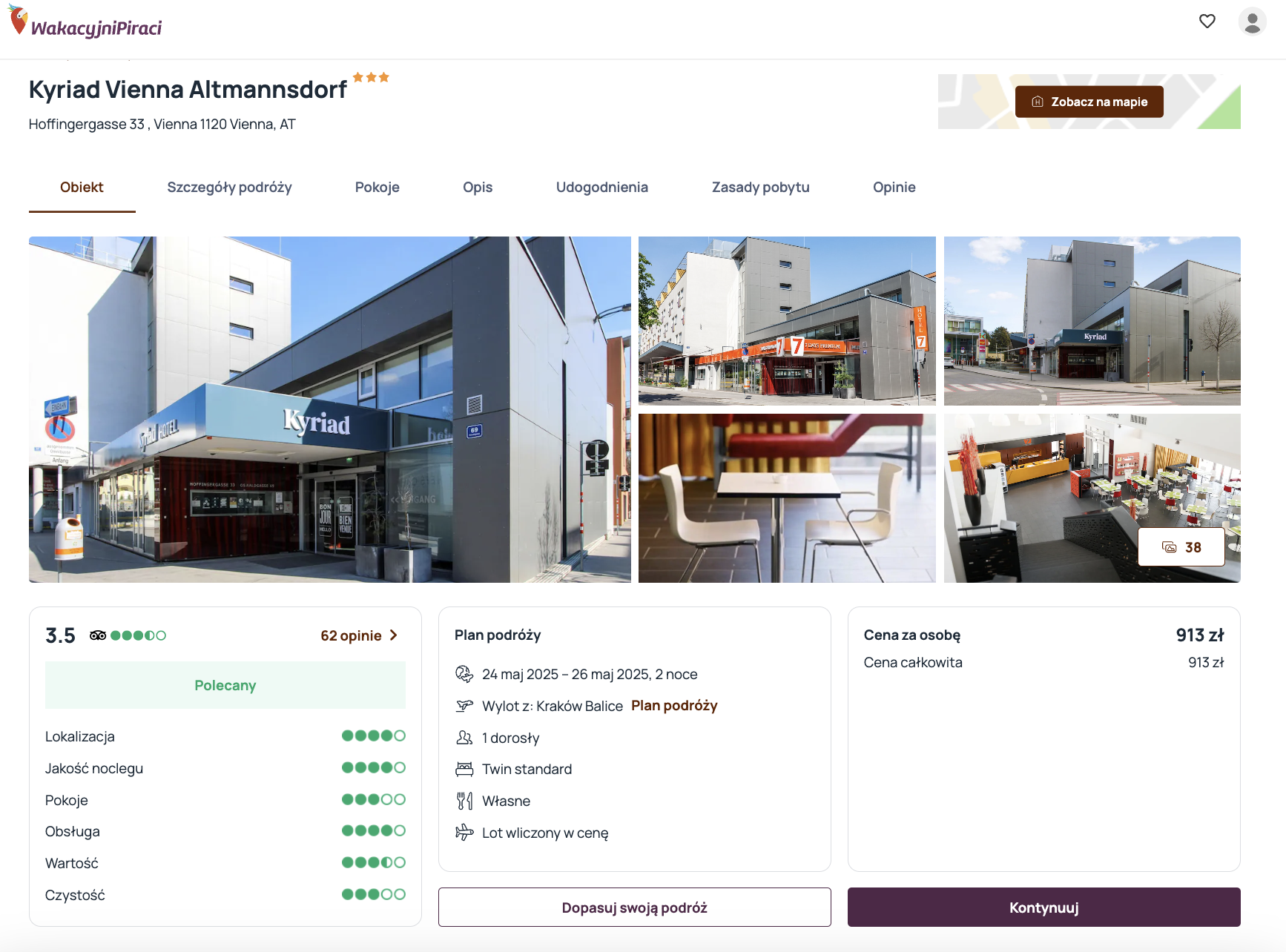Image resolution: width=1286 pixels, height=952 pixels.
Task: Click the Tripadvisor owl icon
Action: click(x=98, y=635)
